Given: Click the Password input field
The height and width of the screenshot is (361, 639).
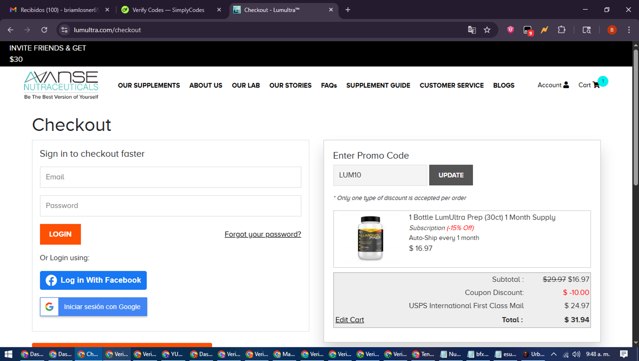Looking at the screenshot, I should coord(170,205).
